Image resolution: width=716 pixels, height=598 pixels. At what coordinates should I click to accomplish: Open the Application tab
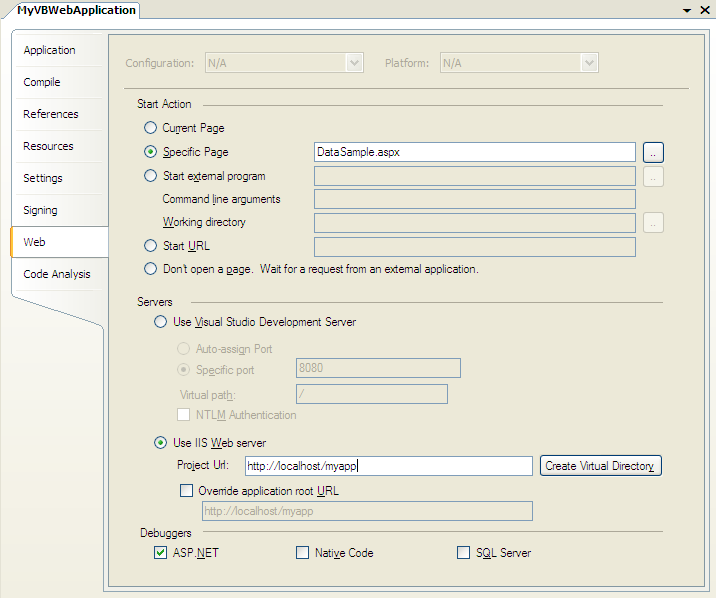50,50
